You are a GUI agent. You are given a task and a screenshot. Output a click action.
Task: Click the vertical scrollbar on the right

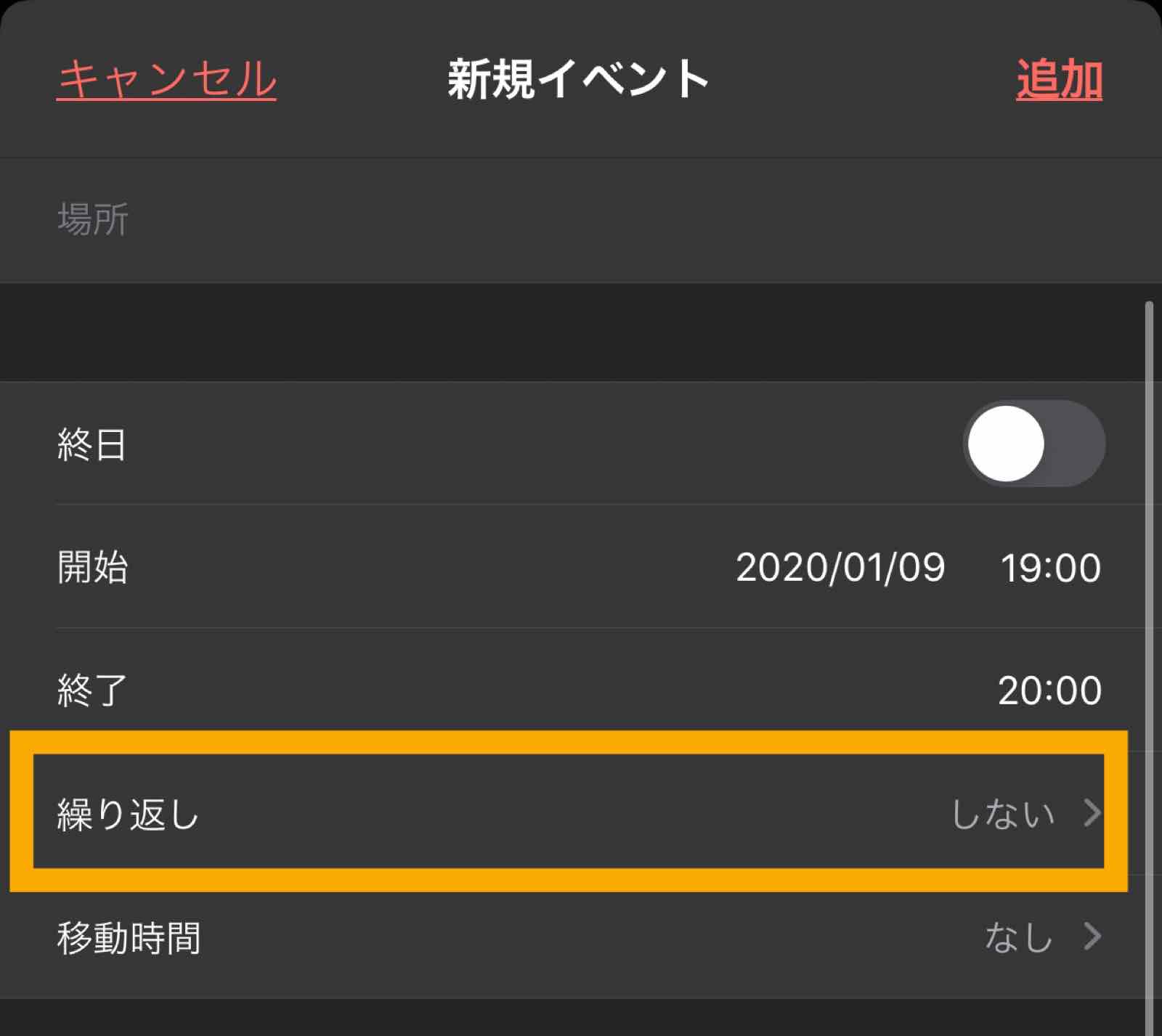1149,668
